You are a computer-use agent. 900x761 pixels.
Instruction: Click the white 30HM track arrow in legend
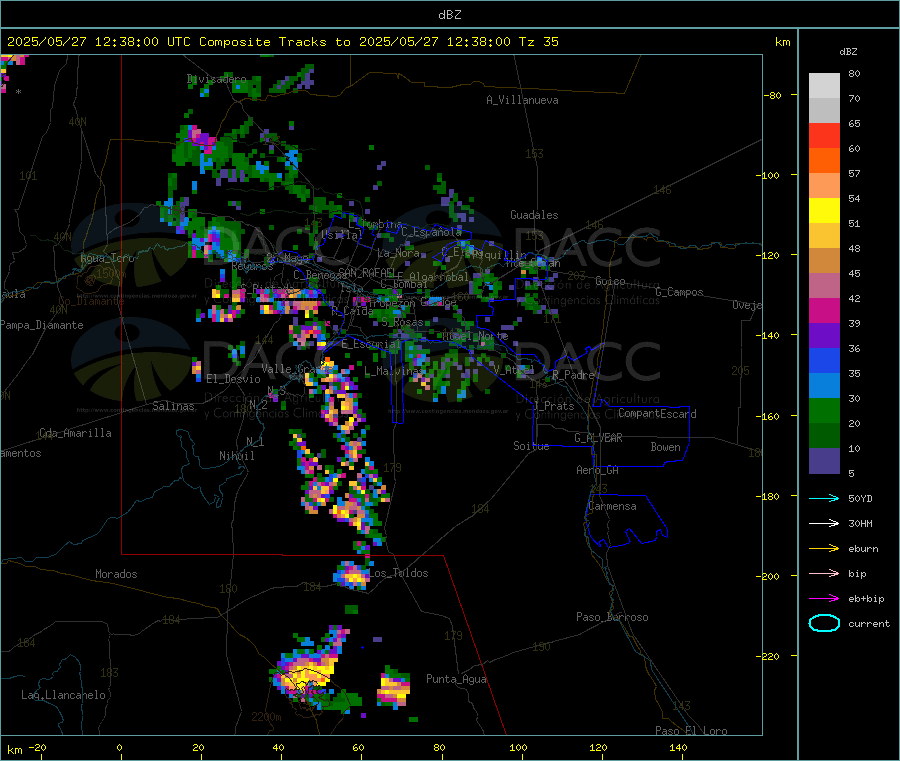click(x=824, y=523)
